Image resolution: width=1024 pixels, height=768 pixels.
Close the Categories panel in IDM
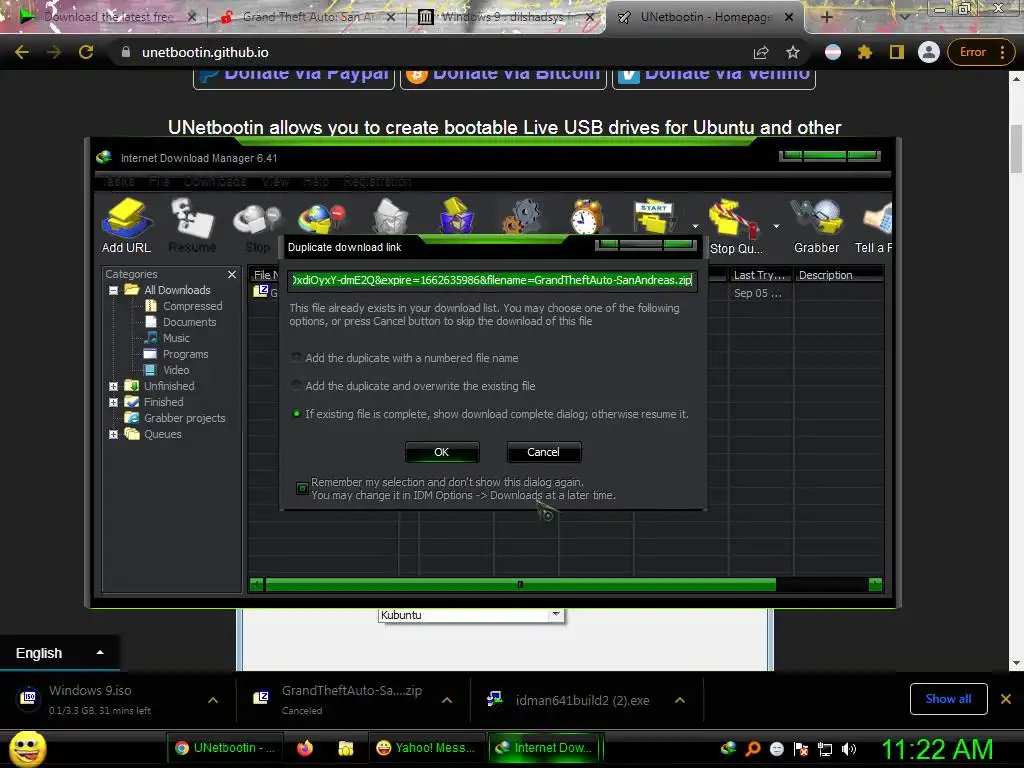[x=232, y=274]
